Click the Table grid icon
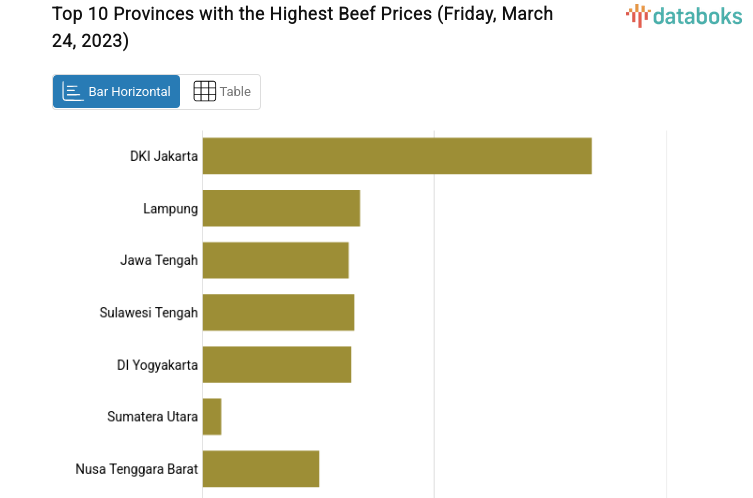Screen dimensions: 753x498 point(204,92)
